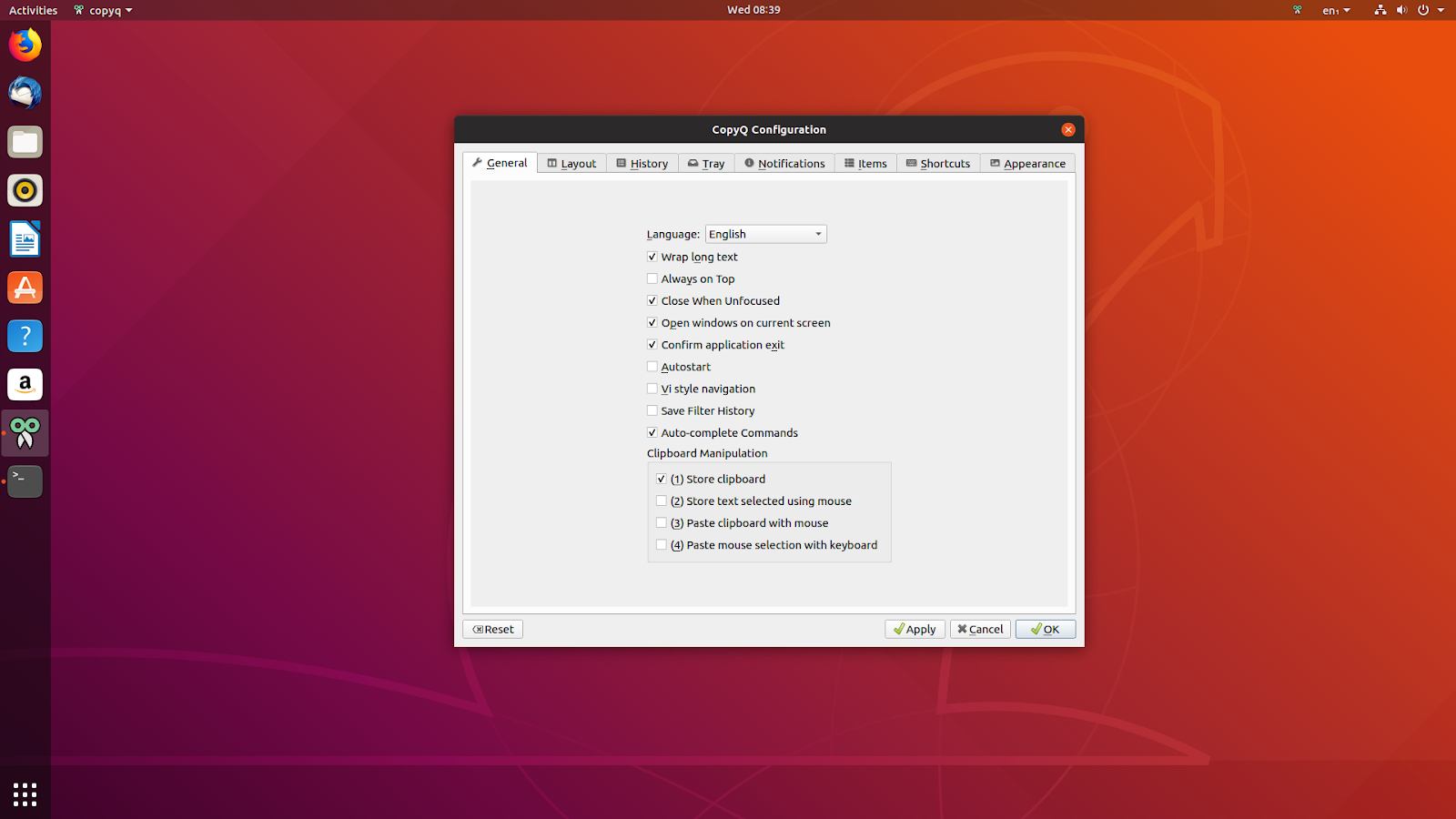
Task: Toggle (1) Store clipboard checkbox
Action: [x=662, y=479]
